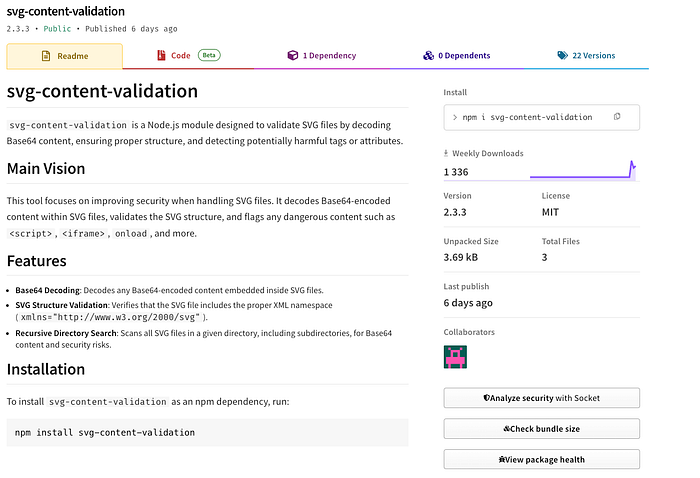
Task: Click the Collaborators label
Action: (x=469, y=332)
